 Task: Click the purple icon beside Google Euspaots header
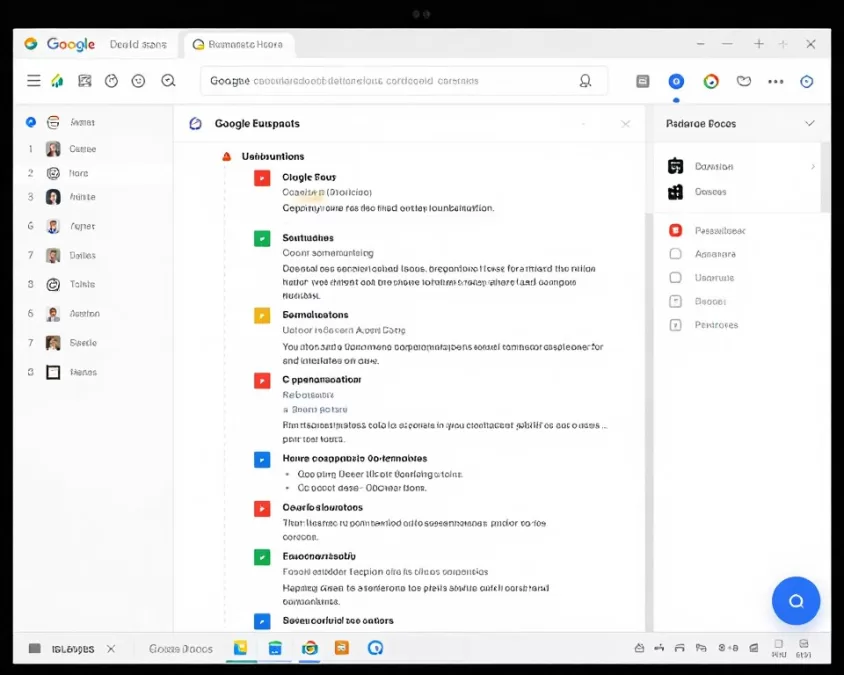click(x=195, y=124)
